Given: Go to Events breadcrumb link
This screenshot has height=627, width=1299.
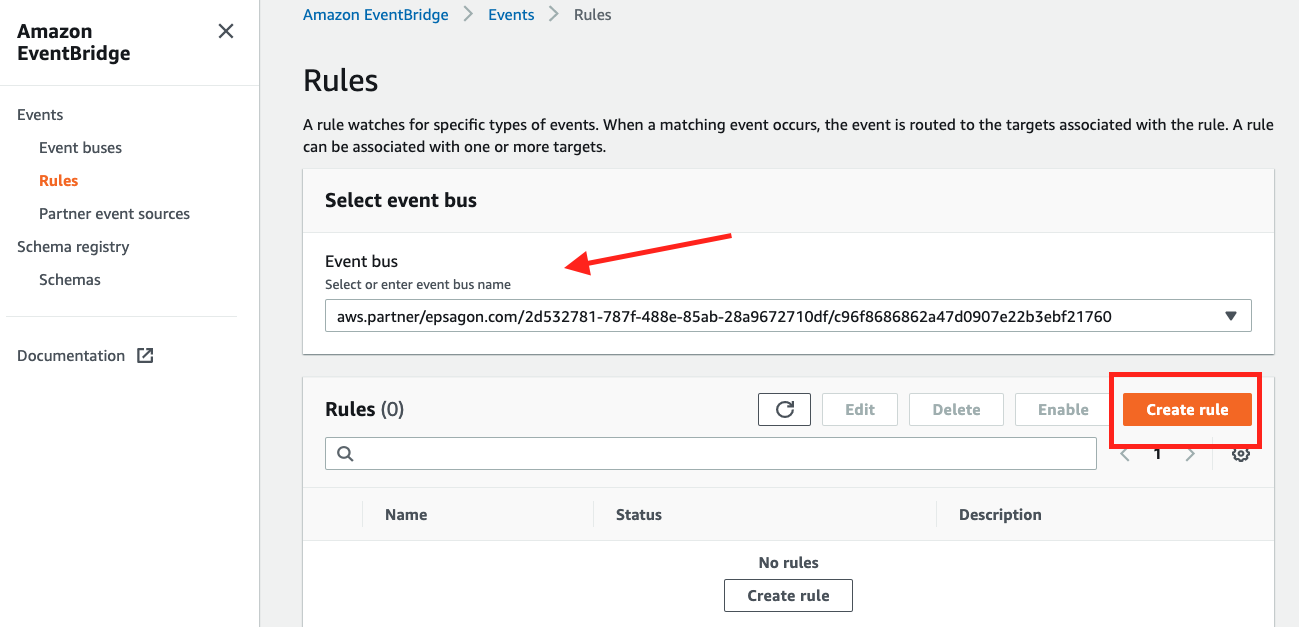Looking at the screenshot, I should coord(511,15).
